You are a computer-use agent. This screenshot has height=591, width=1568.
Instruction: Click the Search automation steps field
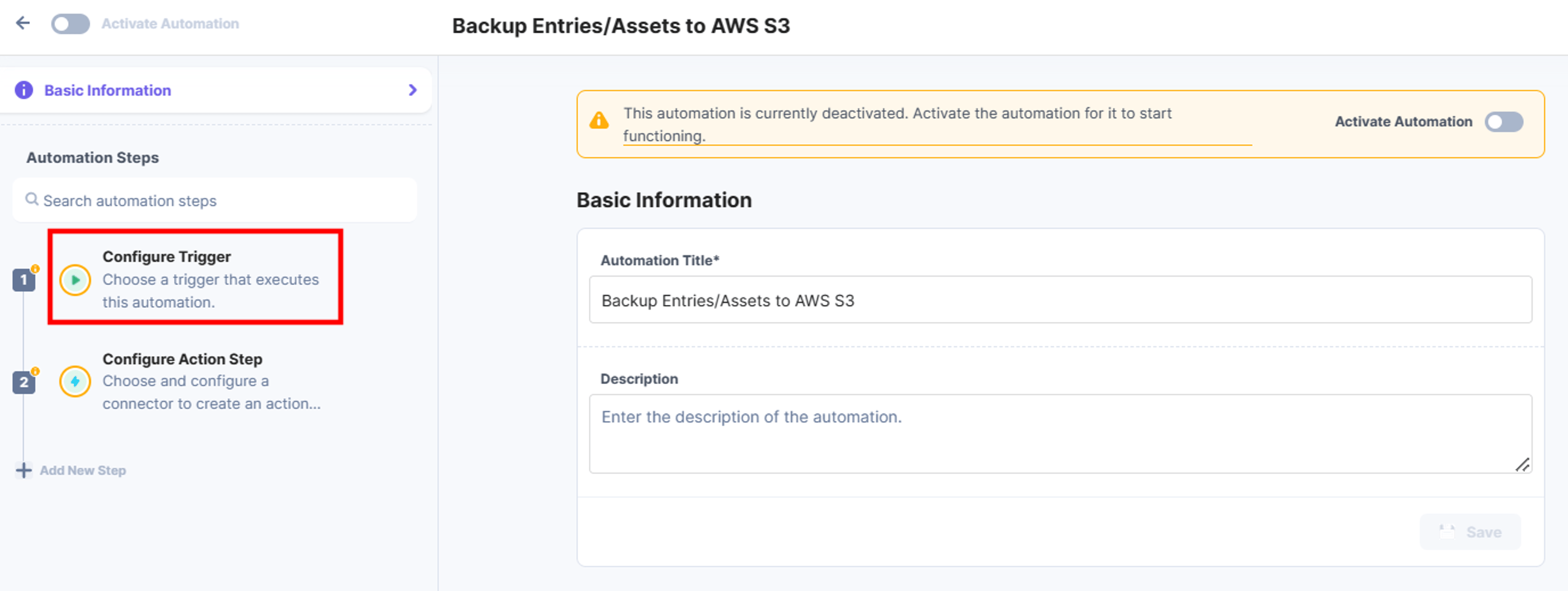[x=215, y=200]
